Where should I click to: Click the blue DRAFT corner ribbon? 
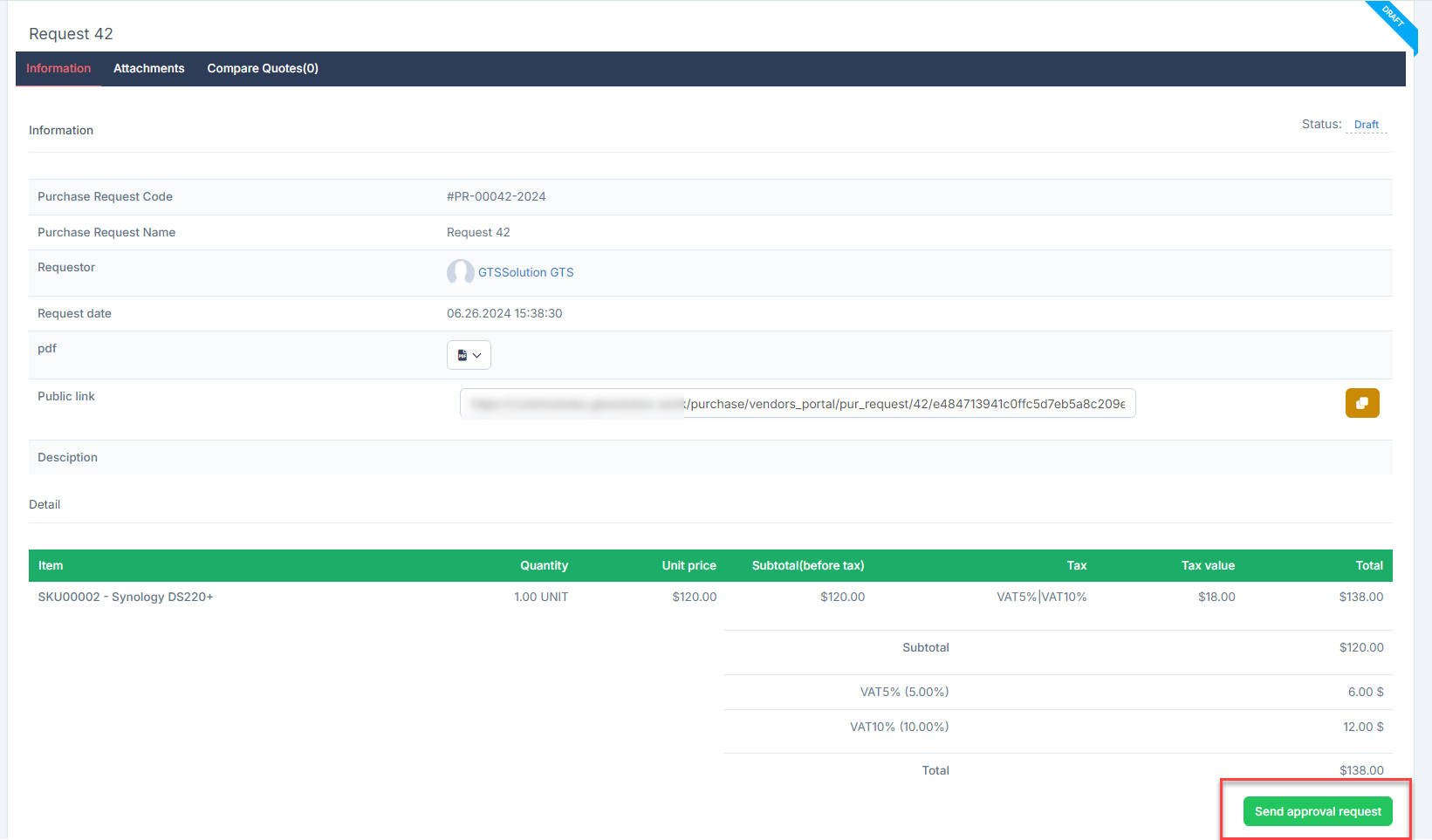coord(1394,19)
